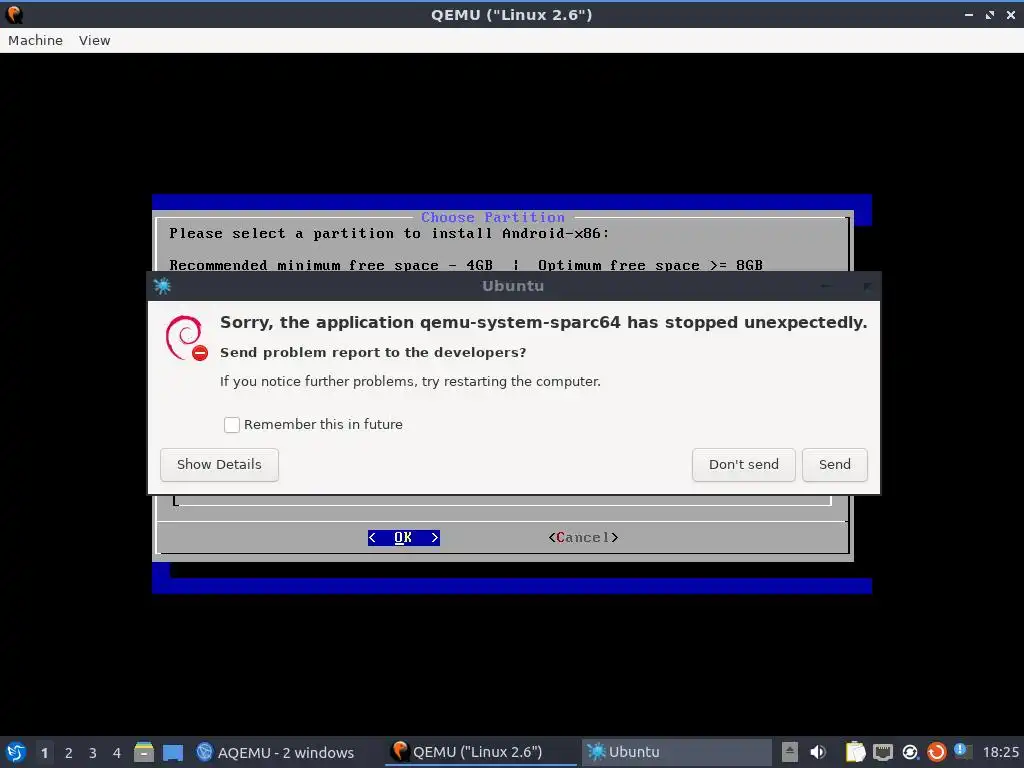
Task: Select OK in the Choose Partition dialog
Action: pos(404,537)
